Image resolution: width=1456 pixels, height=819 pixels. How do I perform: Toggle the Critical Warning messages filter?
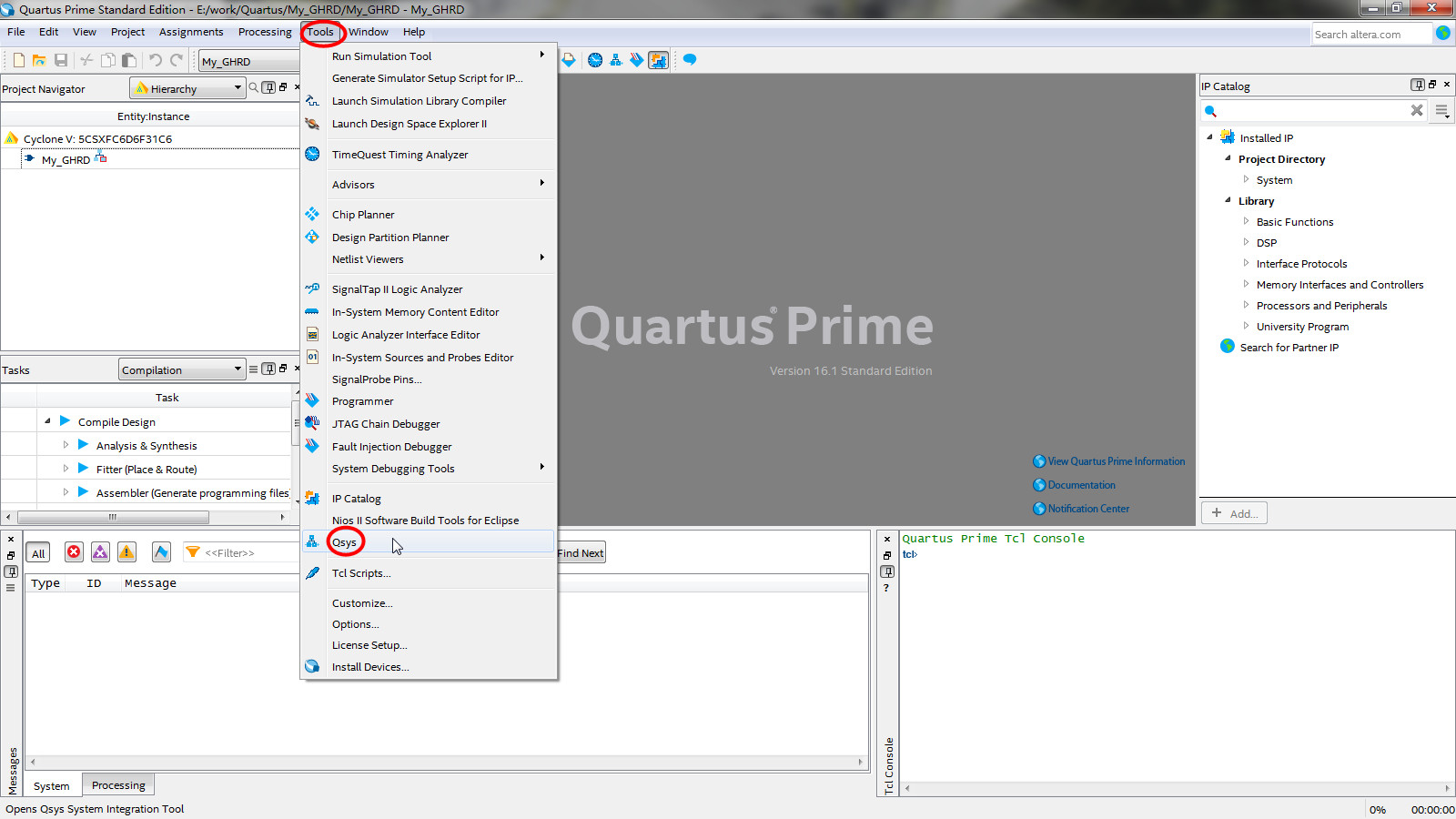100,552
